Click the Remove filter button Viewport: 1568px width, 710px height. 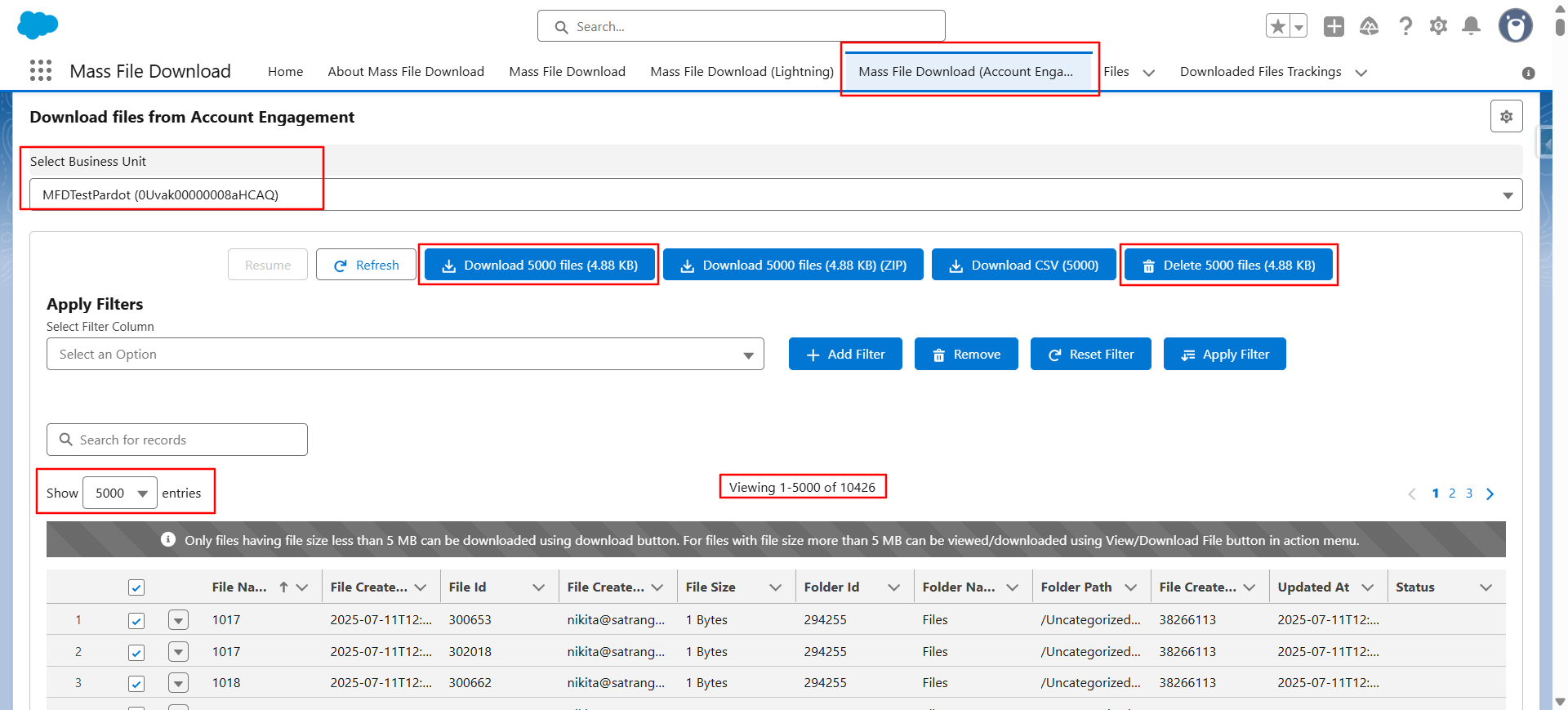[966, 354]
